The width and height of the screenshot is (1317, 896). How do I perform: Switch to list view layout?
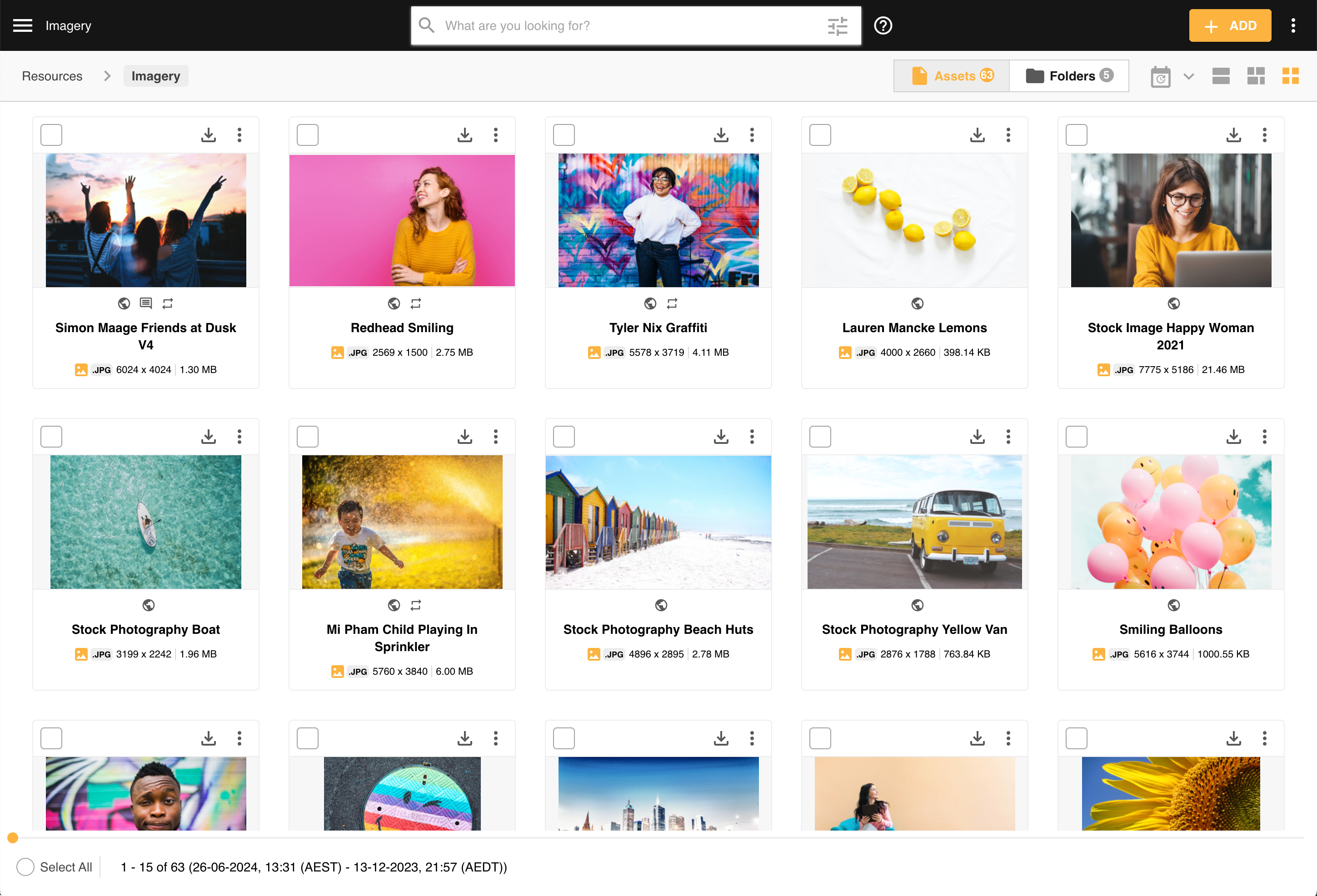click(x=1221, y=76)
